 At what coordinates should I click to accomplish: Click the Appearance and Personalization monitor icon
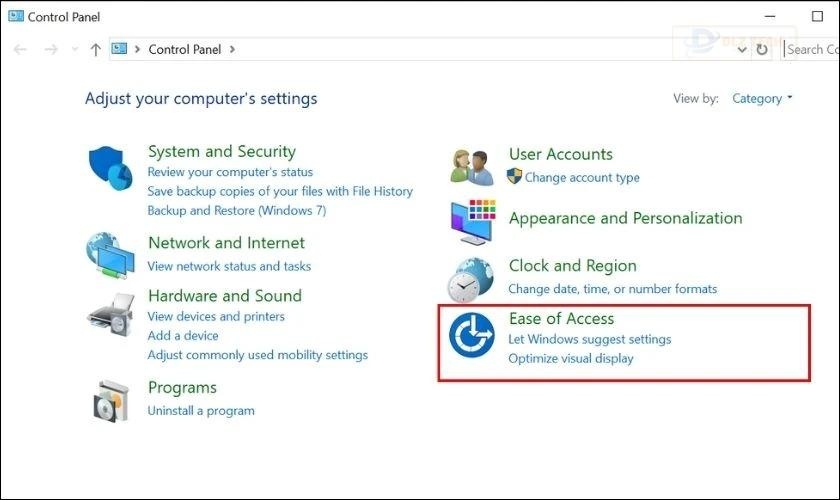point(472,222)
